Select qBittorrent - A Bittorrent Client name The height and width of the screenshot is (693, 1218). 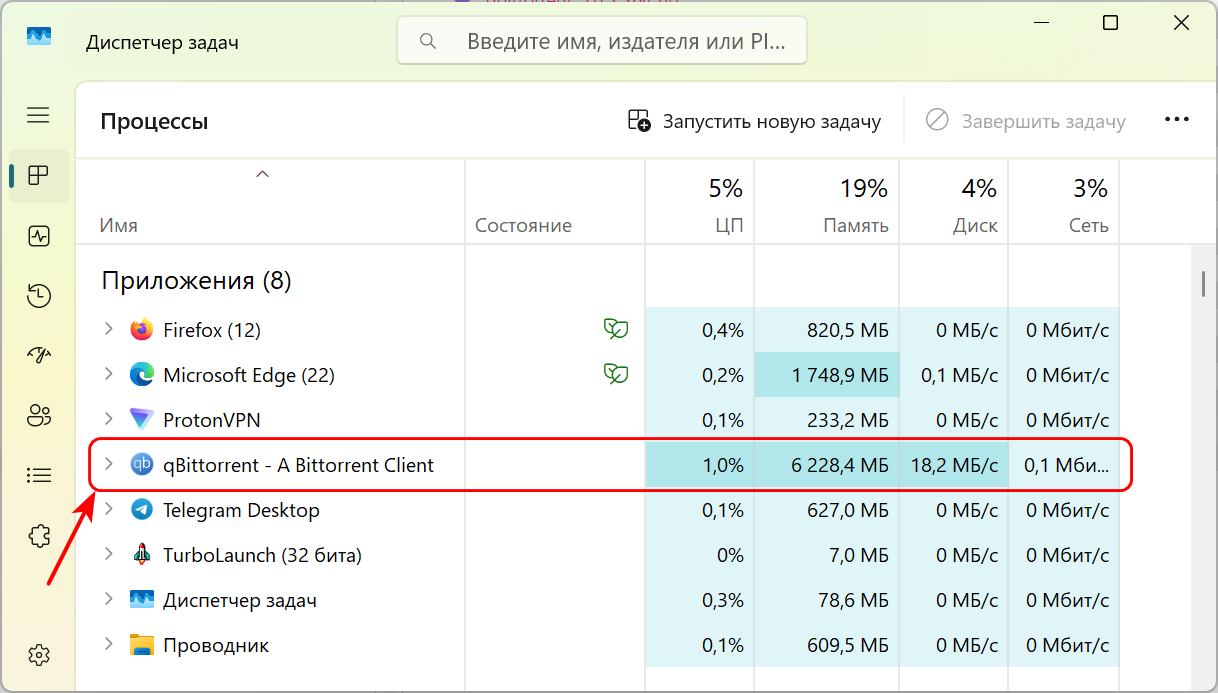point(298,466)
